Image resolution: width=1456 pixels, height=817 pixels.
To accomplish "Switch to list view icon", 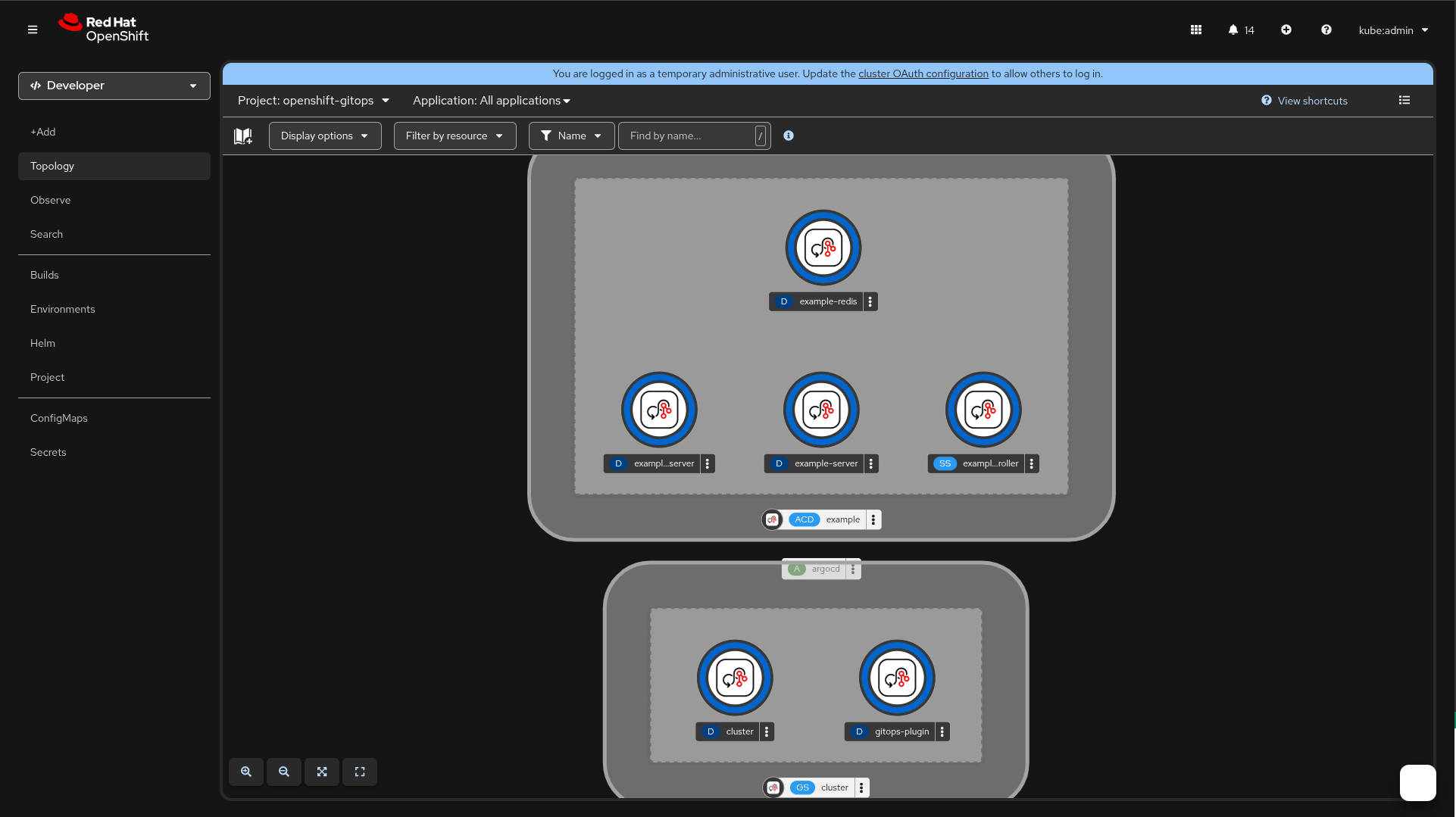I will click(x=1404, y=101).
